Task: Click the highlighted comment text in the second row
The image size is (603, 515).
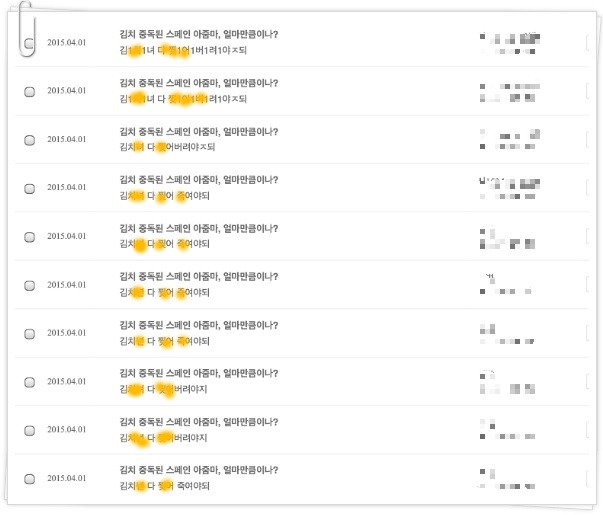Action: pyautogui.click(x=183, y=99)
